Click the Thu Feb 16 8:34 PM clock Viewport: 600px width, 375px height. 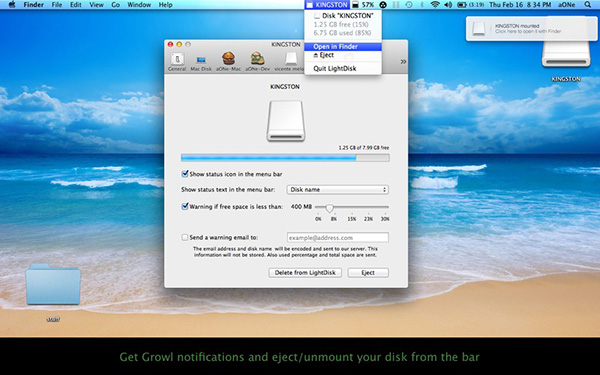click(x=520, y=5)
